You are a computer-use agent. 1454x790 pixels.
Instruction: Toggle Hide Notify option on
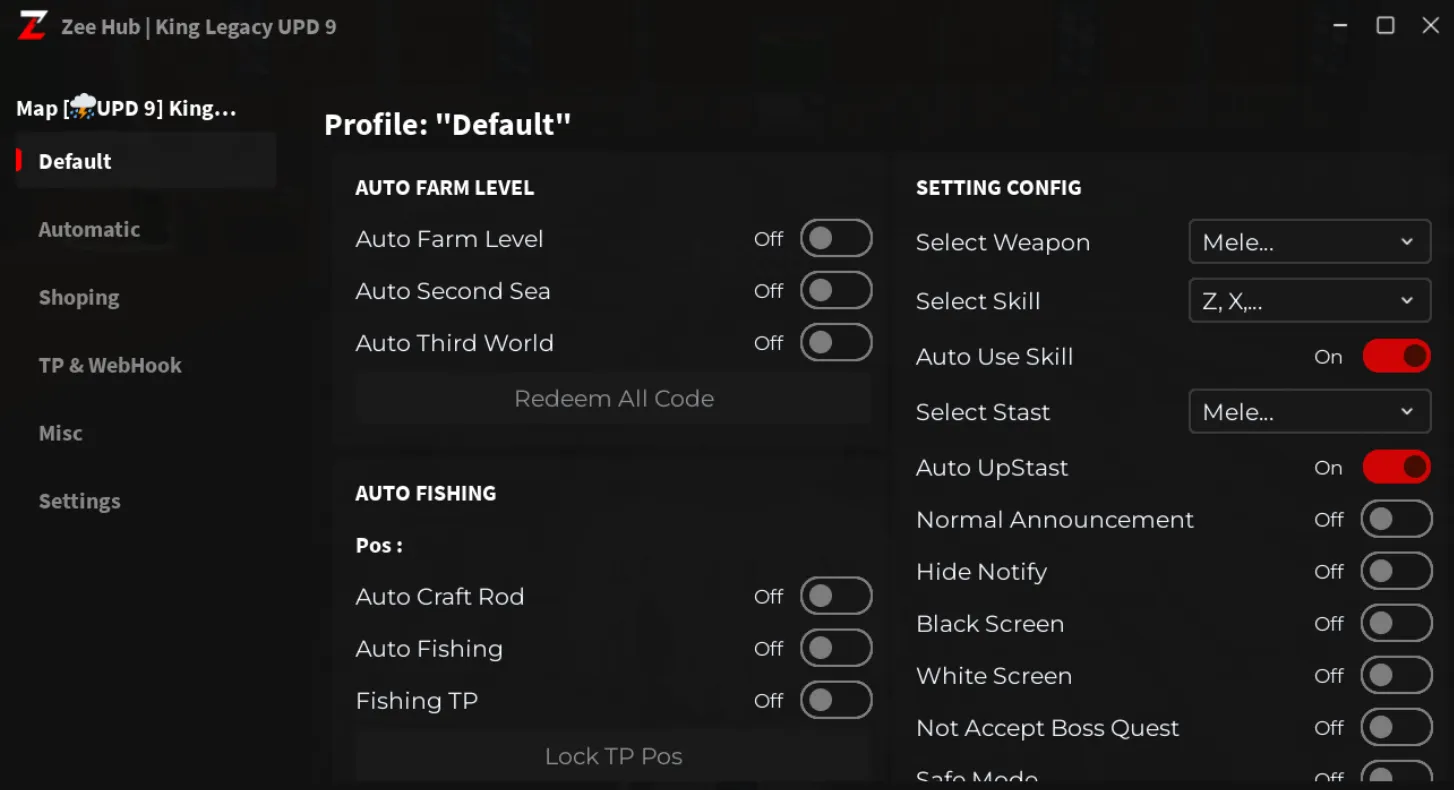click(1396, 571)
